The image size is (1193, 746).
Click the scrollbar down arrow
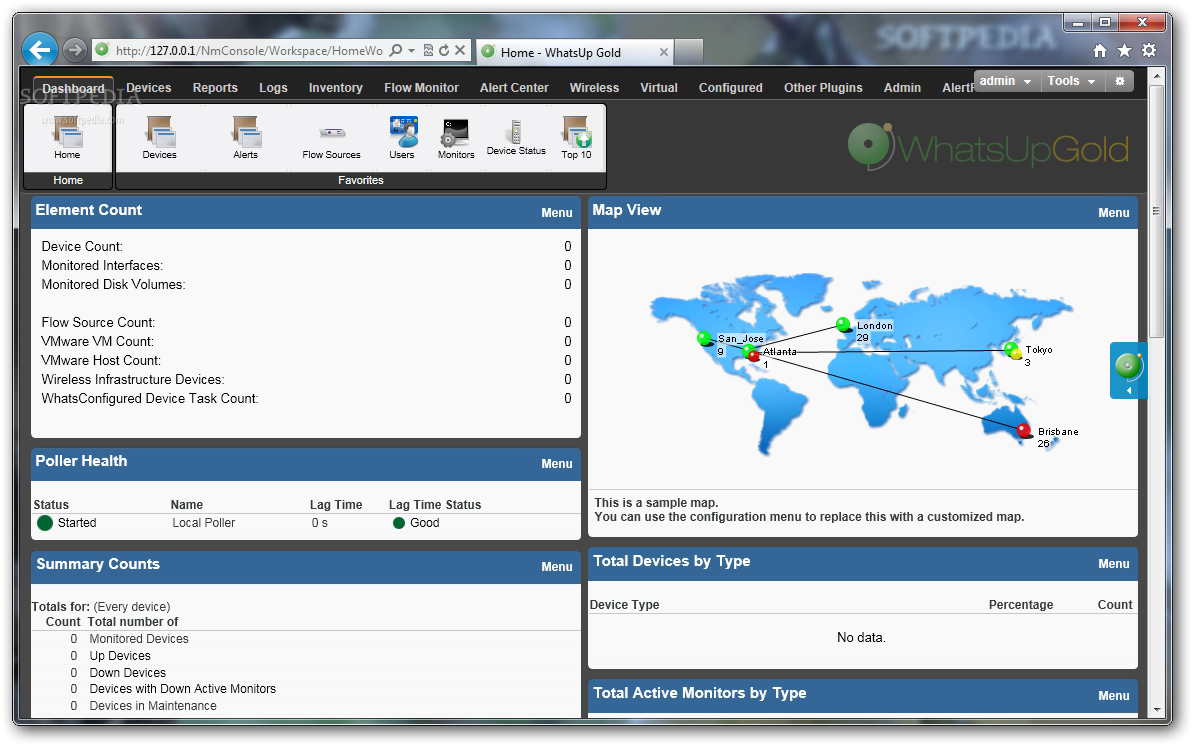click(1156, 709)
